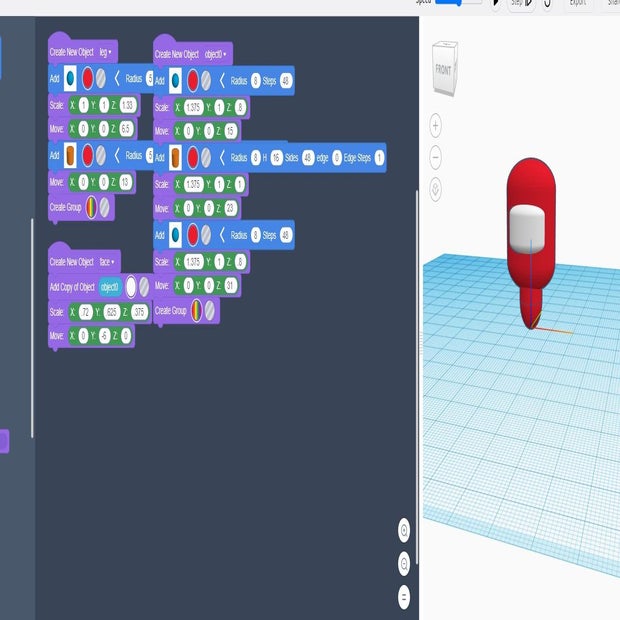Click the sphere shape icon in leg block
The height and width of the screenshot is (620, 620).
(x=69, y=79)
